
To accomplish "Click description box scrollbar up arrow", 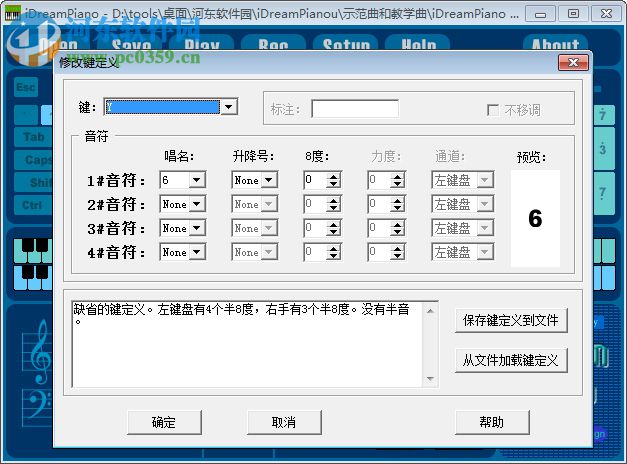I will pyautogui.click(x=430, y=311).
